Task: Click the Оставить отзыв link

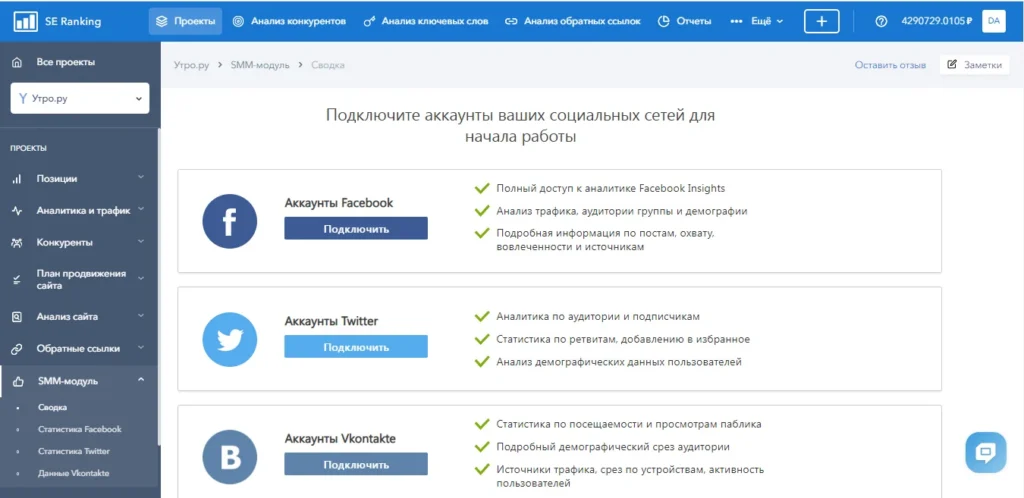Action: pyautogui.click(x=890, y=65)
